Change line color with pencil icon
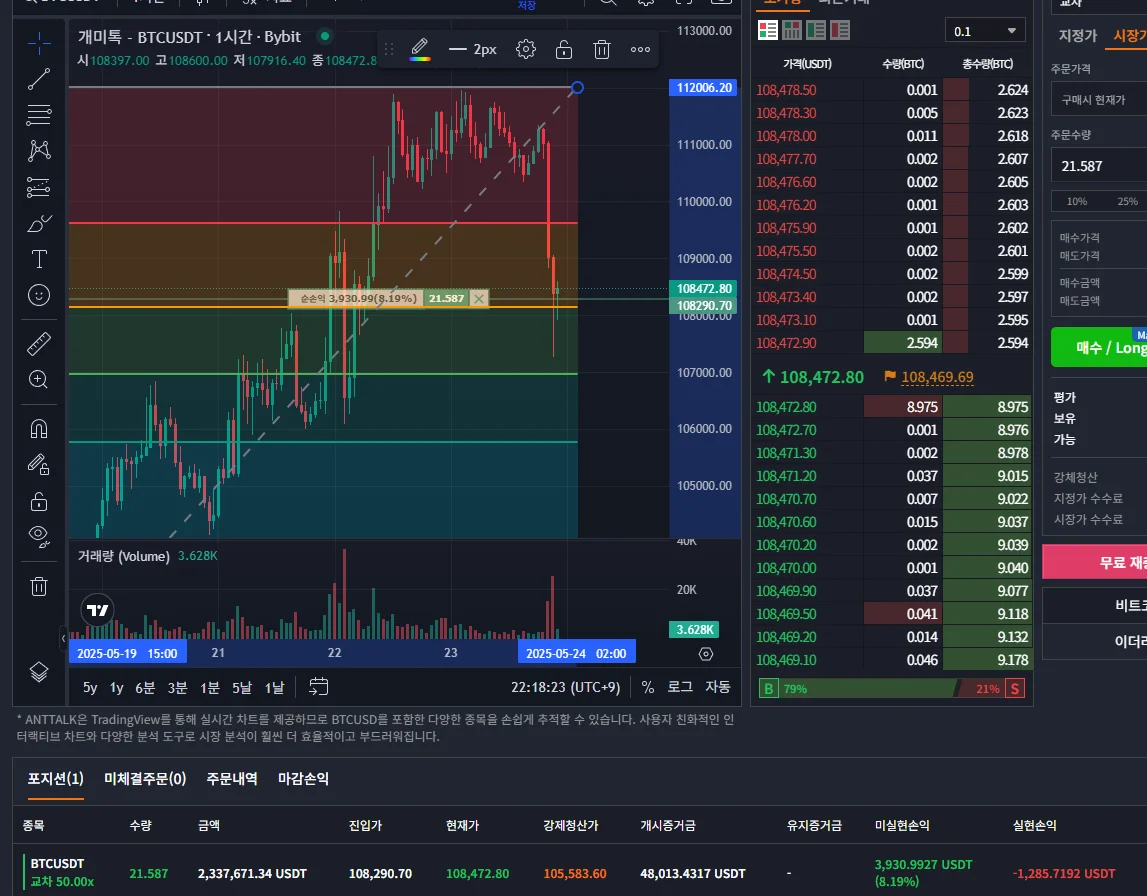This screenshot has width=1147, height=896. (x=420, y=49)
